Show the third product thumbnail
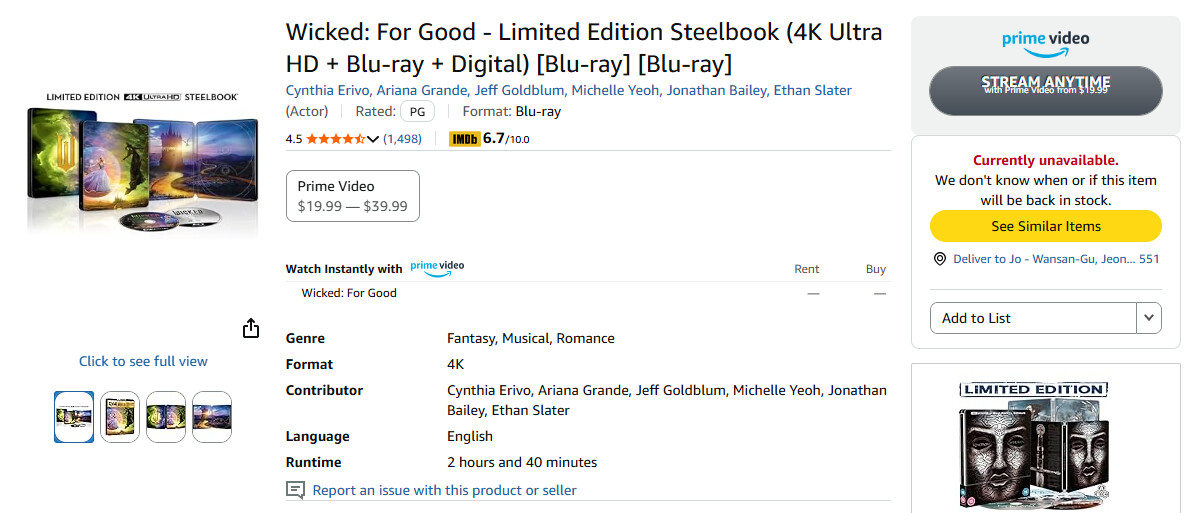1194x513 pixels. (166, 417)
